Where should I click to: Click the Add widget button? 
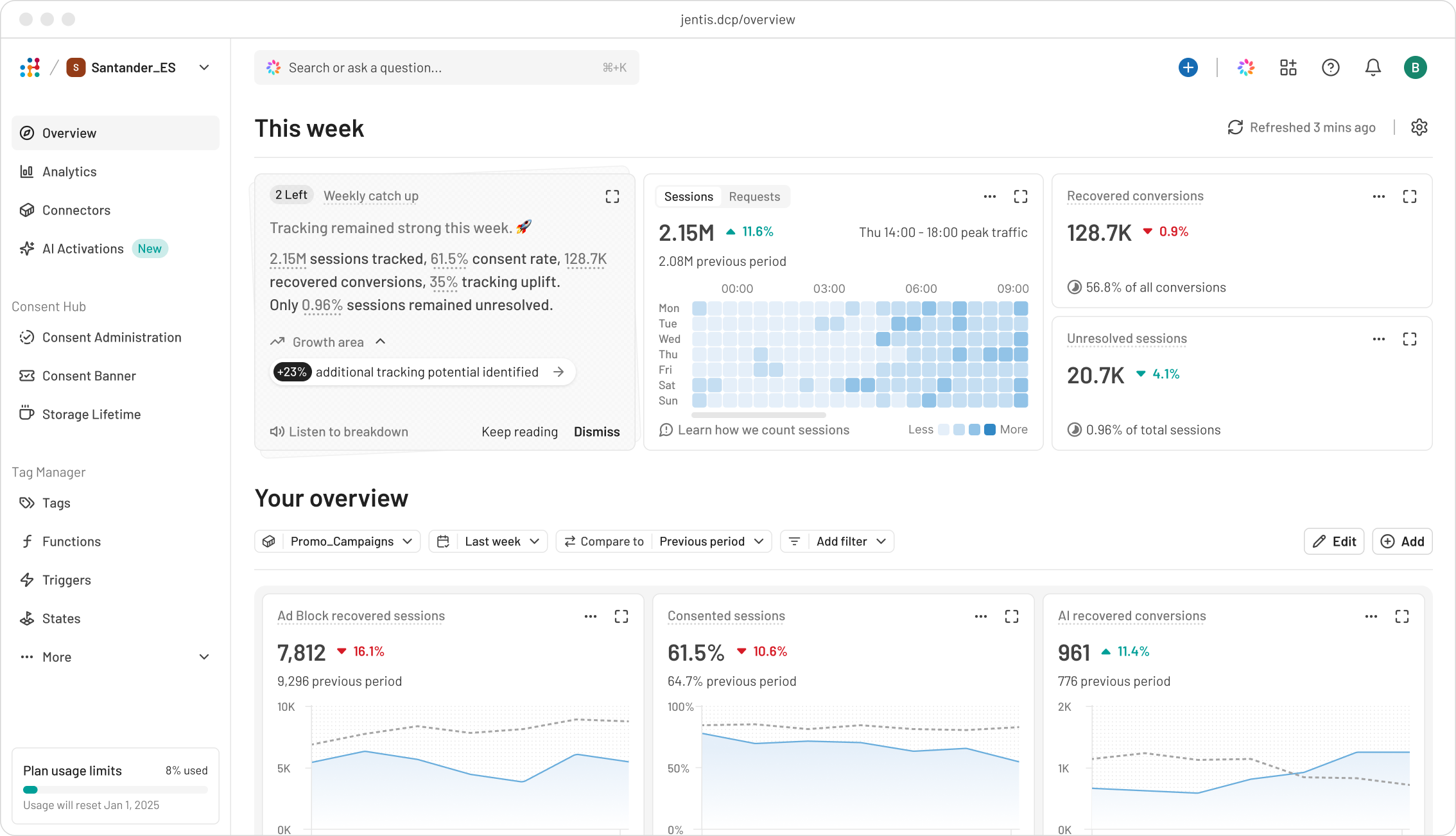pos(1402,541)
